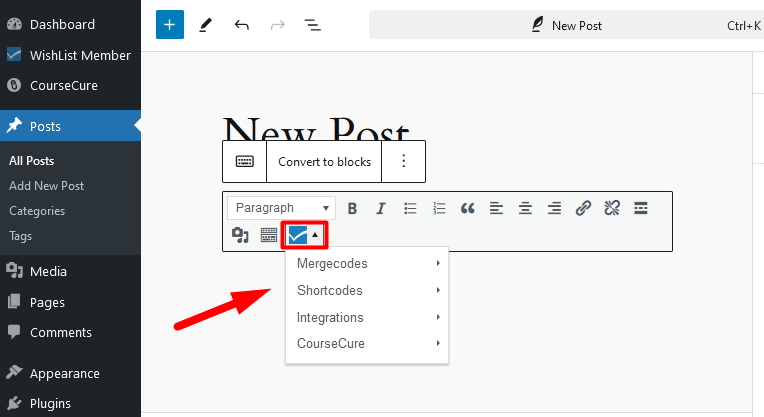Expand the CourseCure submenu in the dropdown

click(367, 343)
